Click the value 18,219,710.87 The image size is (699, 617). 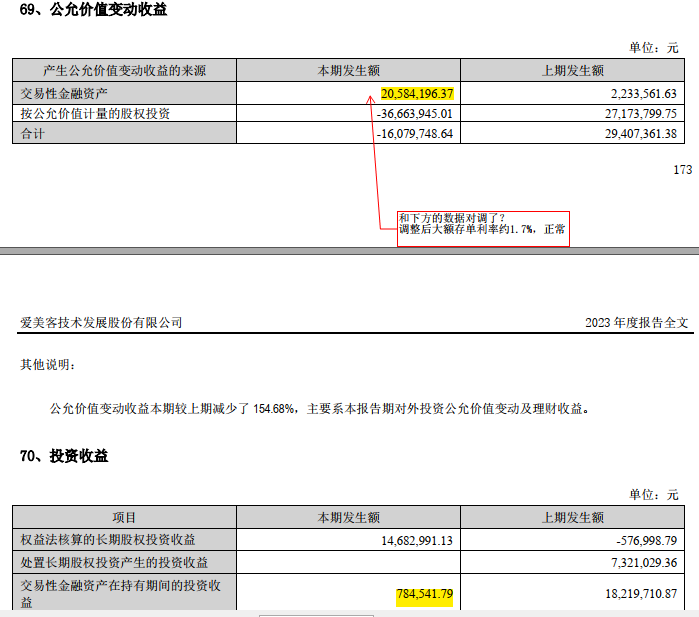click(641, 594)
